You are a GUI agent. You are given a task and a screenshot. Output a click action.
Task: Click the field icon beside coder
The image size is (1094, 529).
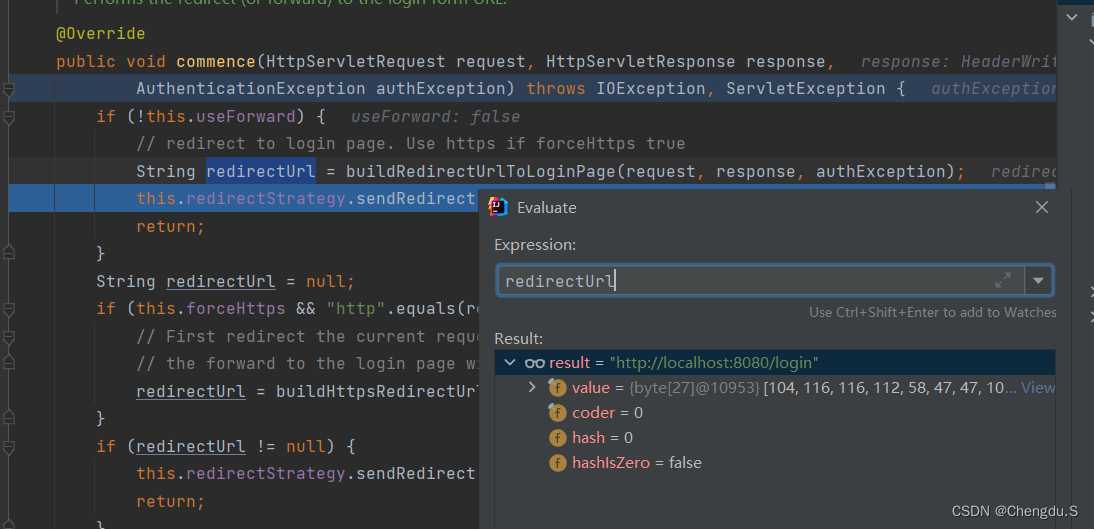pyautogui.click(x=557, y=412)
